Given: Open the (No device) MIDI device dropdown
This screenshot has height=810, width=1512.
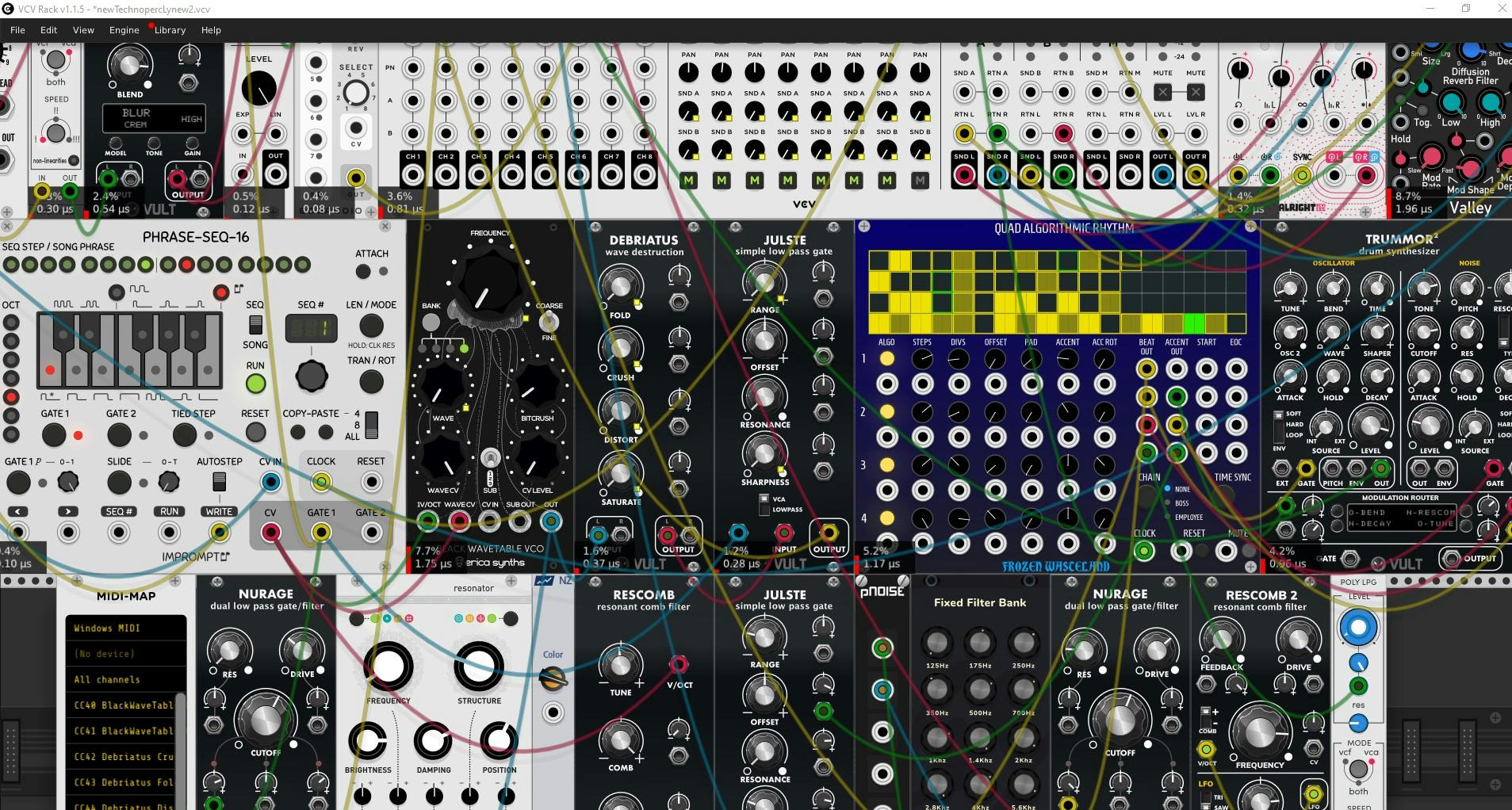Looking at the screenshot, I should pyautogui.click(x=126, y=654).
